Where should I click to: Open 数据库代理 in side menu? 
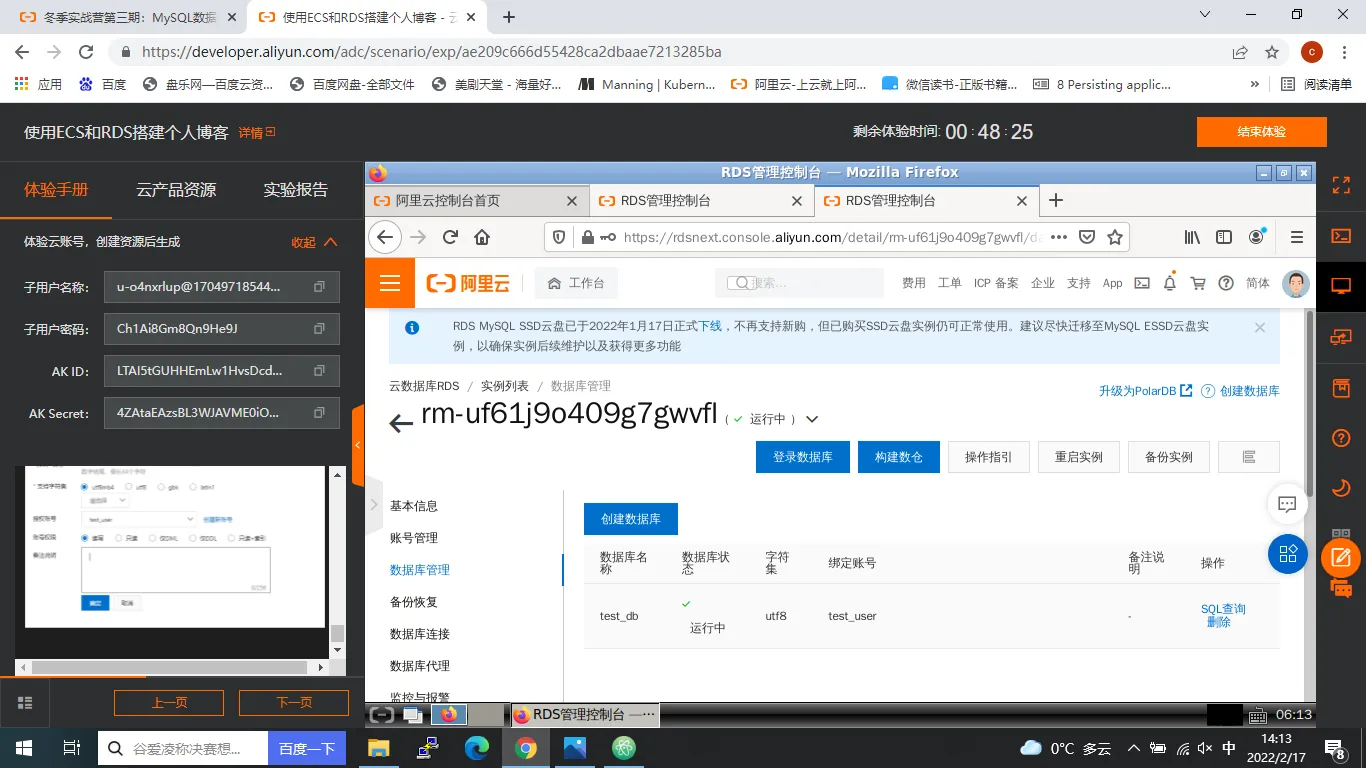click(420, 666)
